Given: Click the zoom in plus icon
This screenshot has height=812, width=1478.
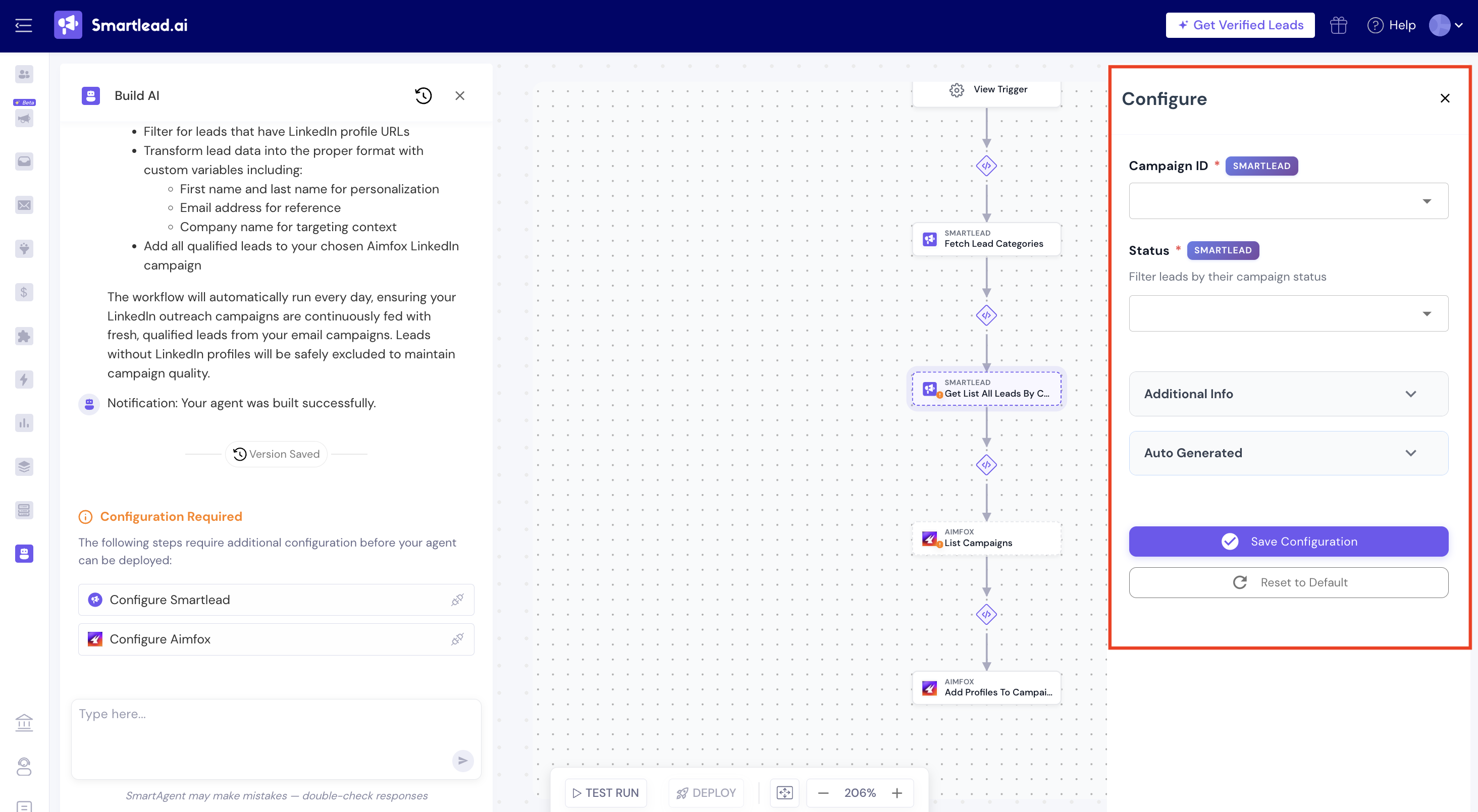Looking at the screenshot, I should (897, 792).
